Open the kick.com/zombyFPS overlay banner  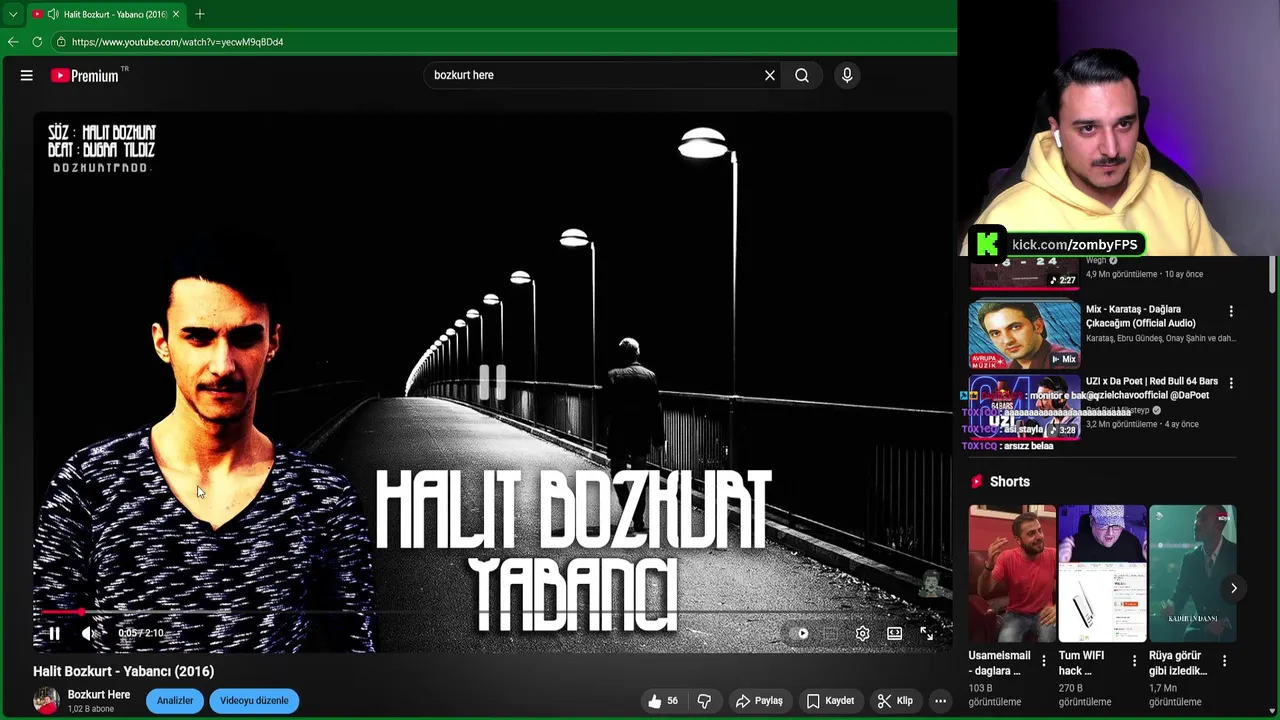point(1058,244)
